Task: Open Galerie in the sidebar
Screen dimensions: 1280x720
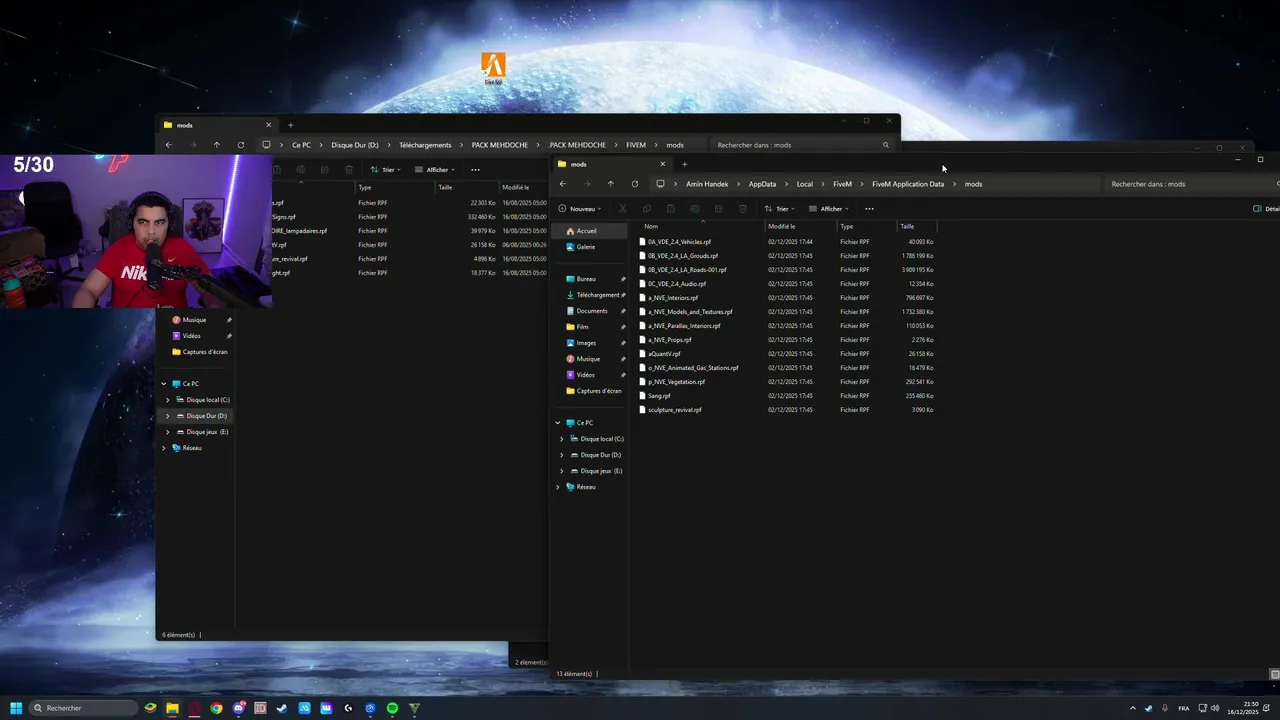Action: (x=586, y=247)
